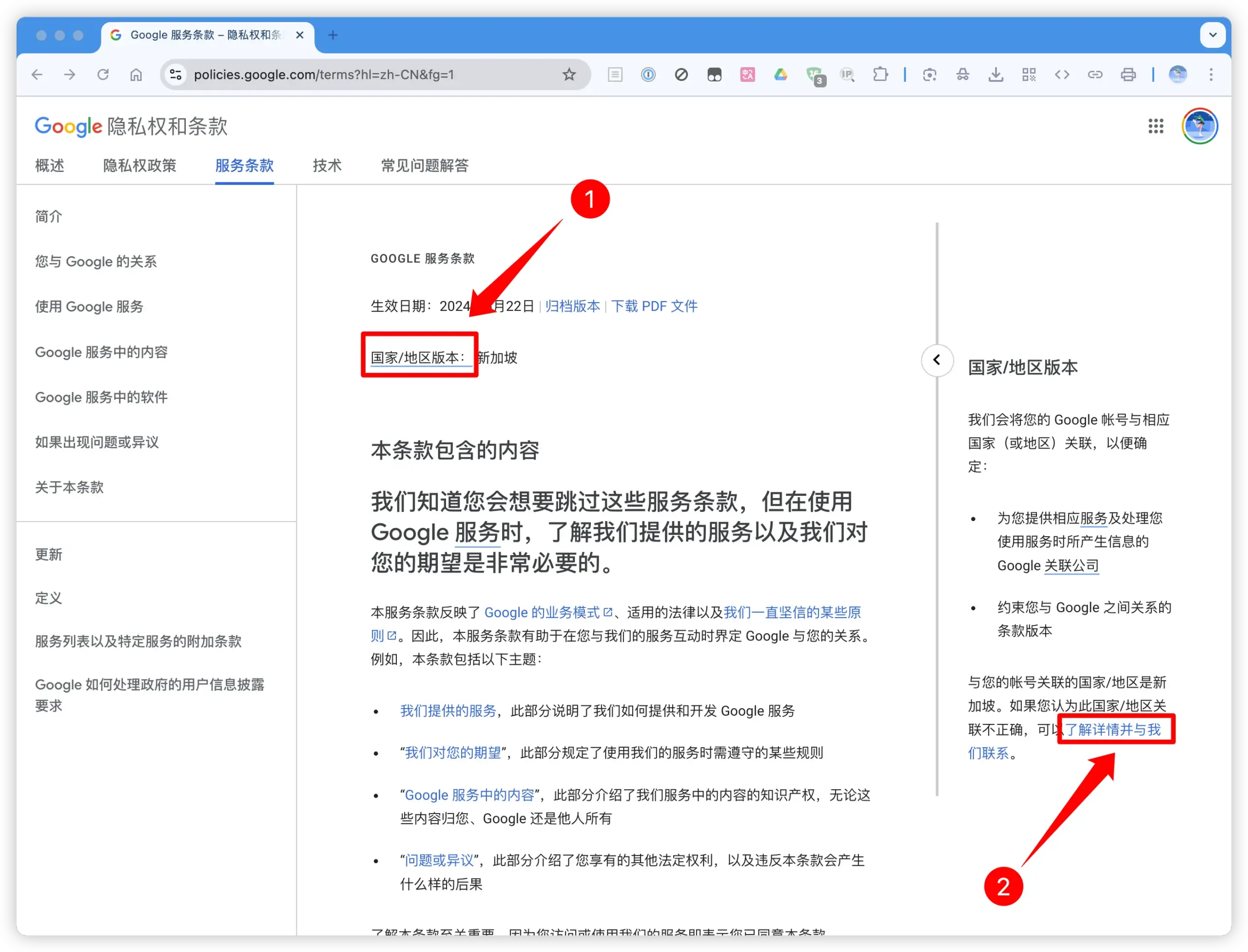This screenshot has height=952, width=1248.
Task: Open the IP lookup extension icon
Action: [x=847, y=74]
